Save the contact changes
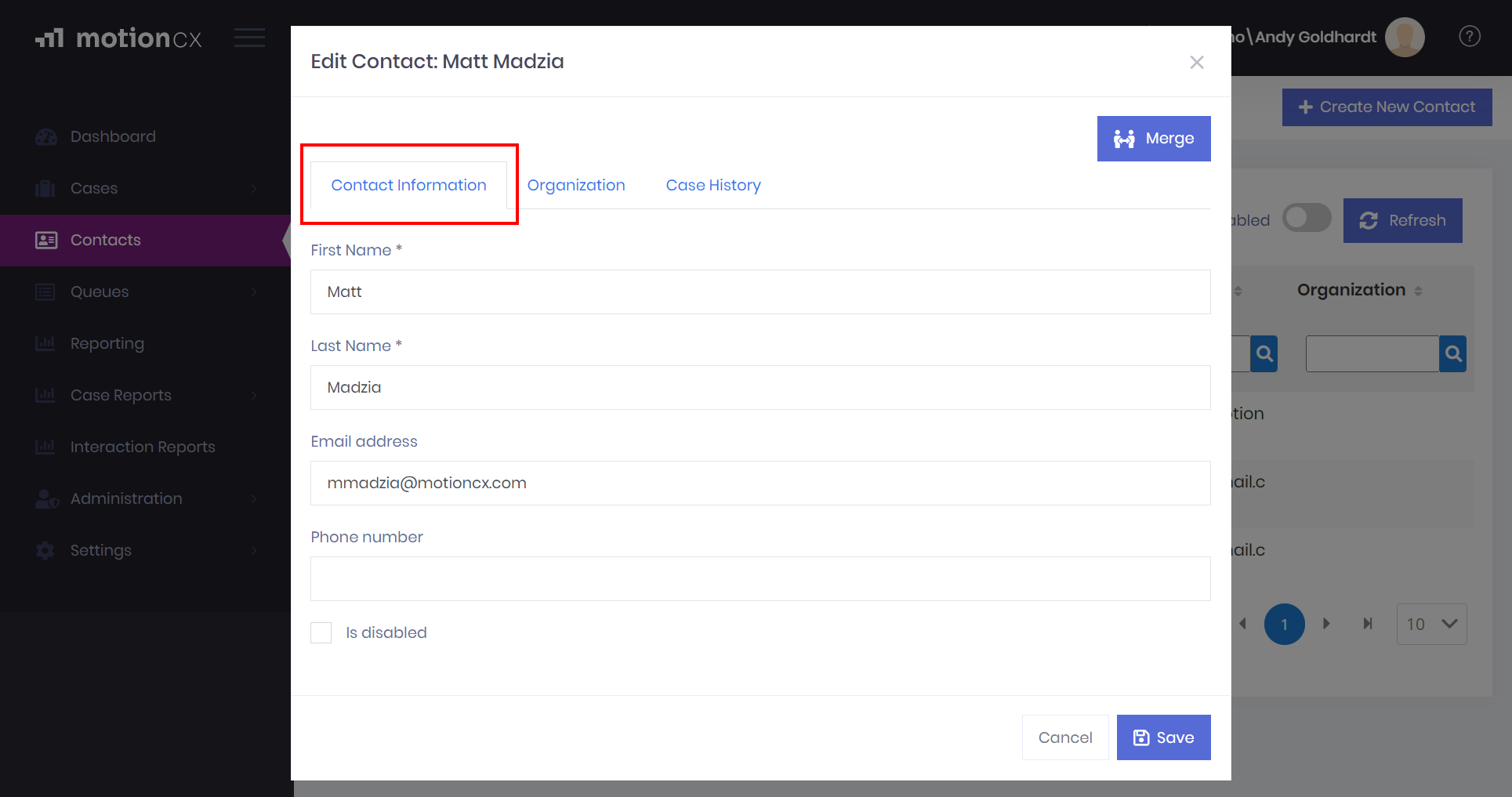The width and height of the screenshot is (1512, 797). click(1163, 737)
